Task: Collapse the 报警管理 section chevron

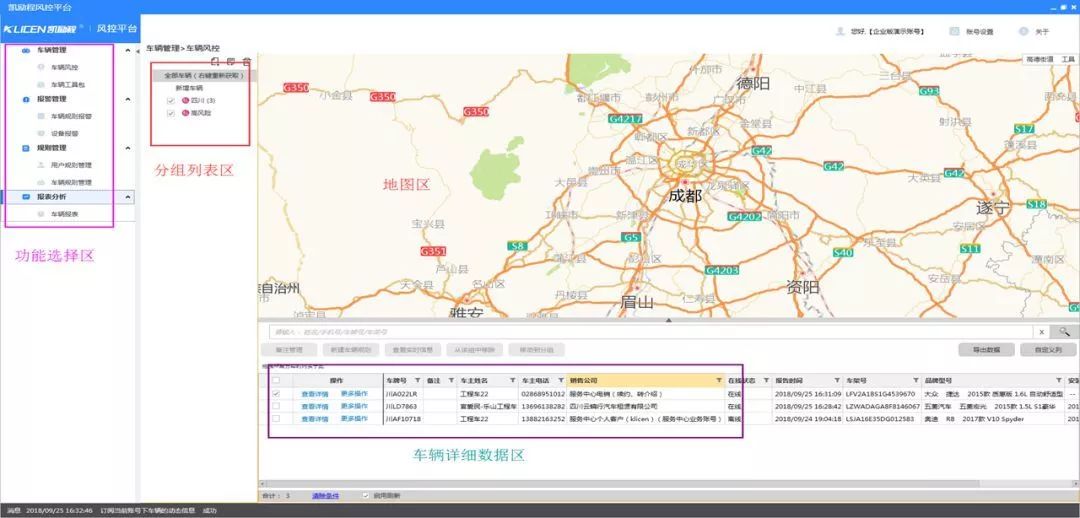Action: tap(127, 99)
